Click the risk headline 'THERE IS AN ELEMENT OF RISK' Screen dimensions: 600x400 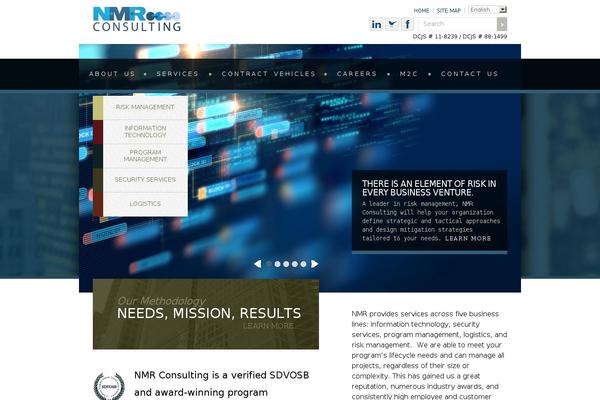pos(429,188)
